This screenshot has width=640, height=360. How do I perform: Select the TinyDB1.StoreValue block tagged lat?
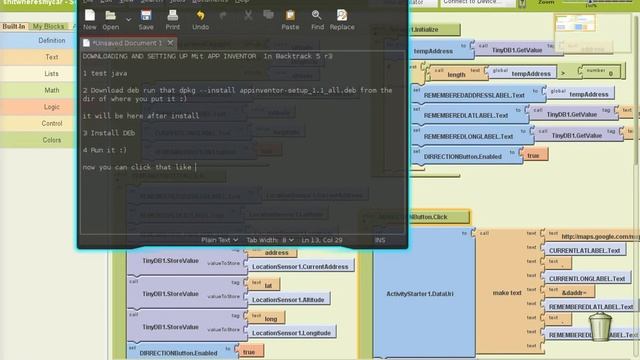click(x=186, y=293)
